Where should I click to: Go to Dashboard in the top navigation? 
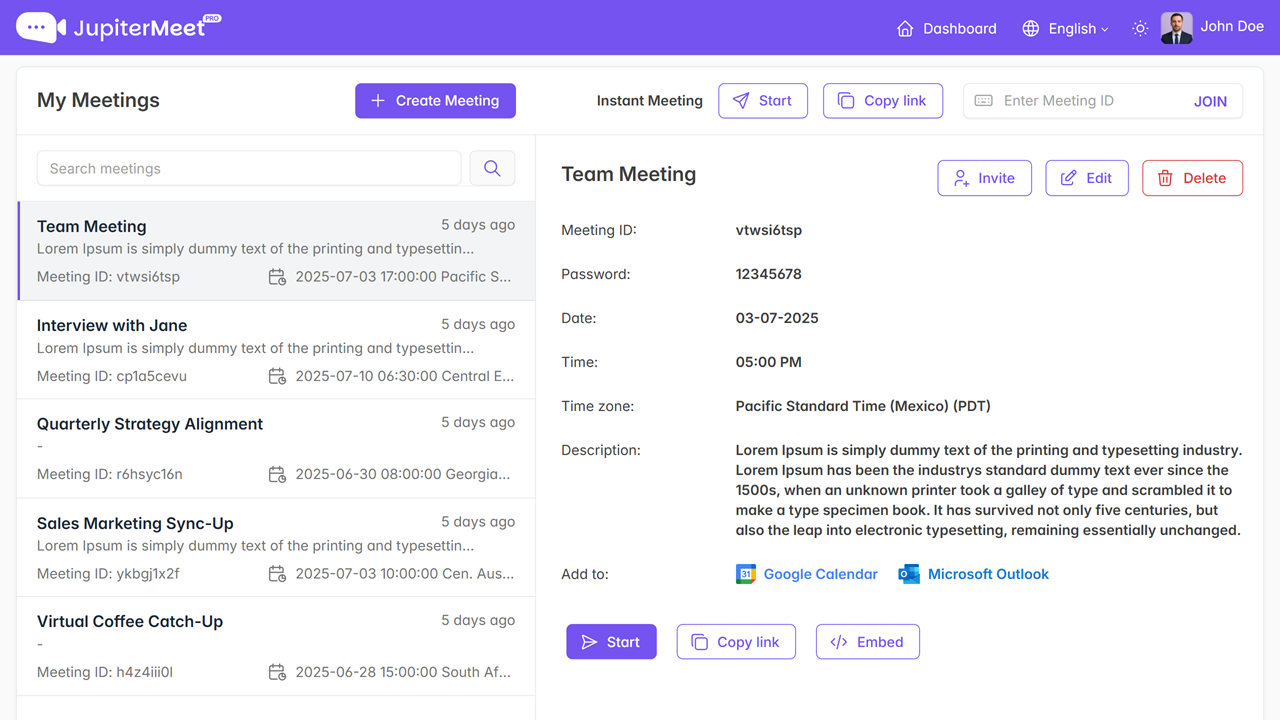[x=947, y=29]
